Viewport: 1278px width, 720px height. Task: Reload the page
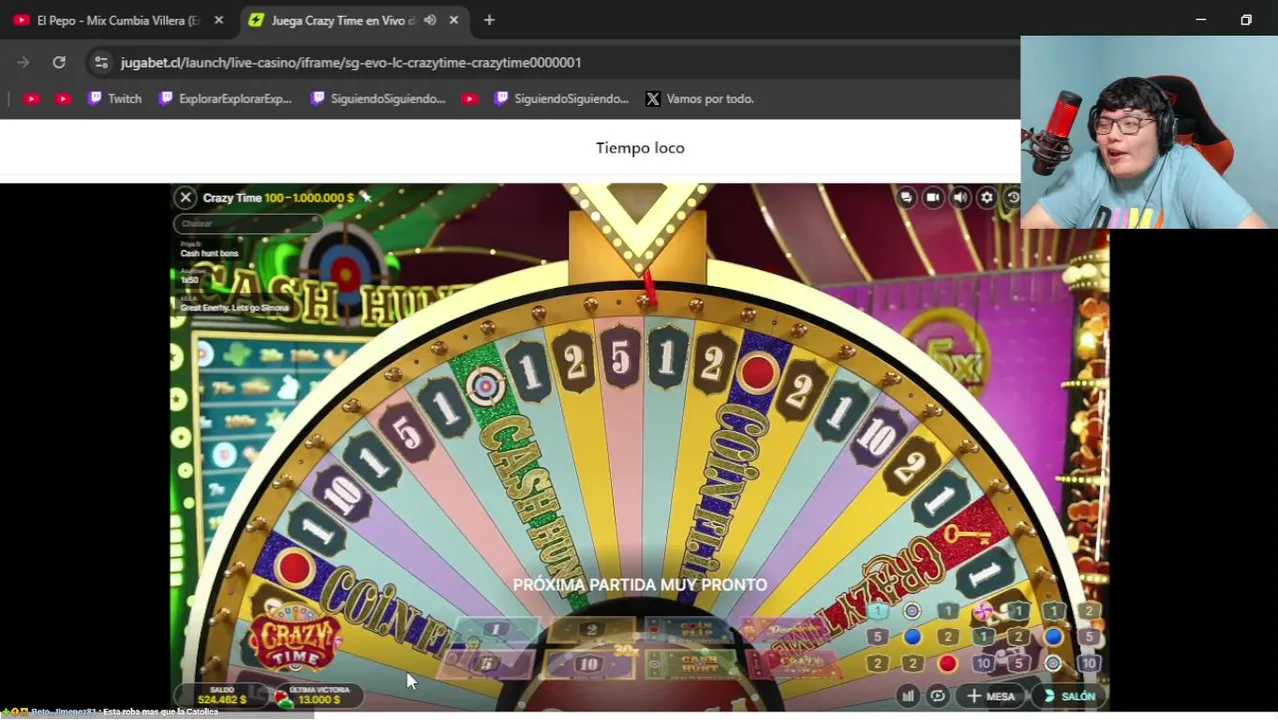click(59, 62)
